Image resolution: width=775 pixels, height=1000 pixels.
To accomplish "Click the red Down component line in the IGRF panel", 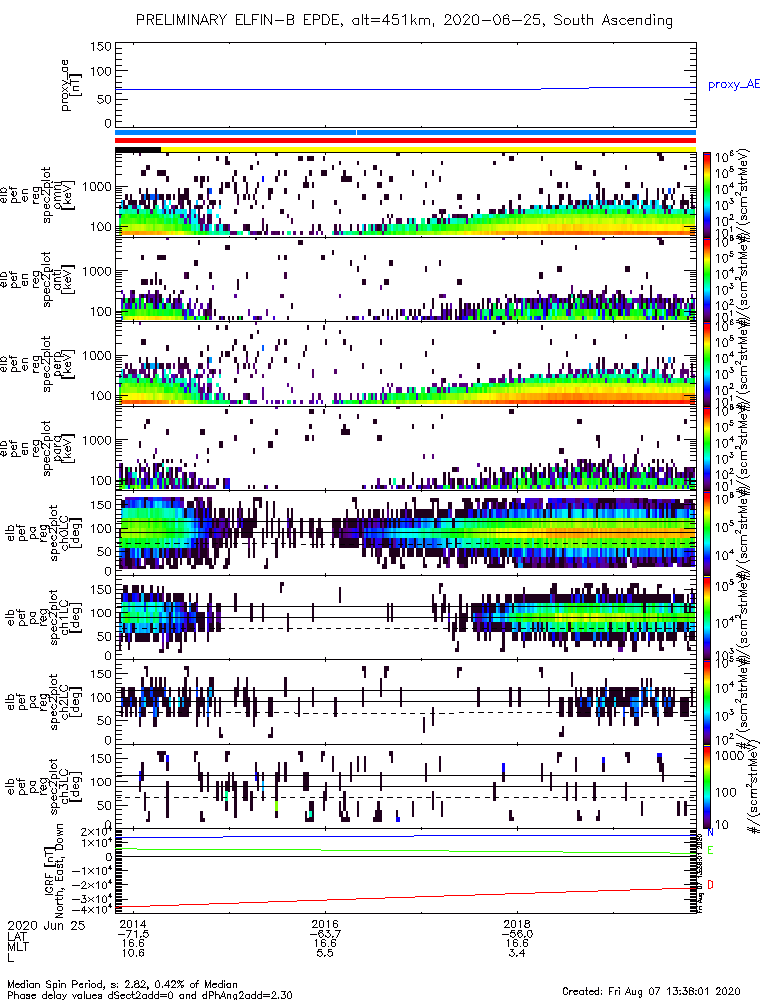I will click(405, 897).
